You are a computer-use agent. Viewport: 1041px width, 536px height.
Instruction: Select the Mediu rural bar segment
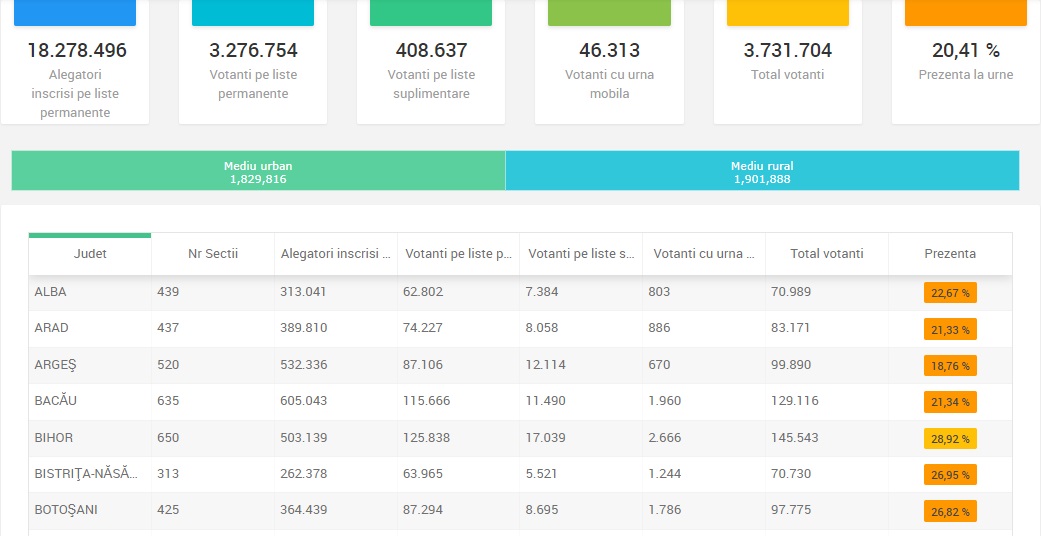click(762, 171)
